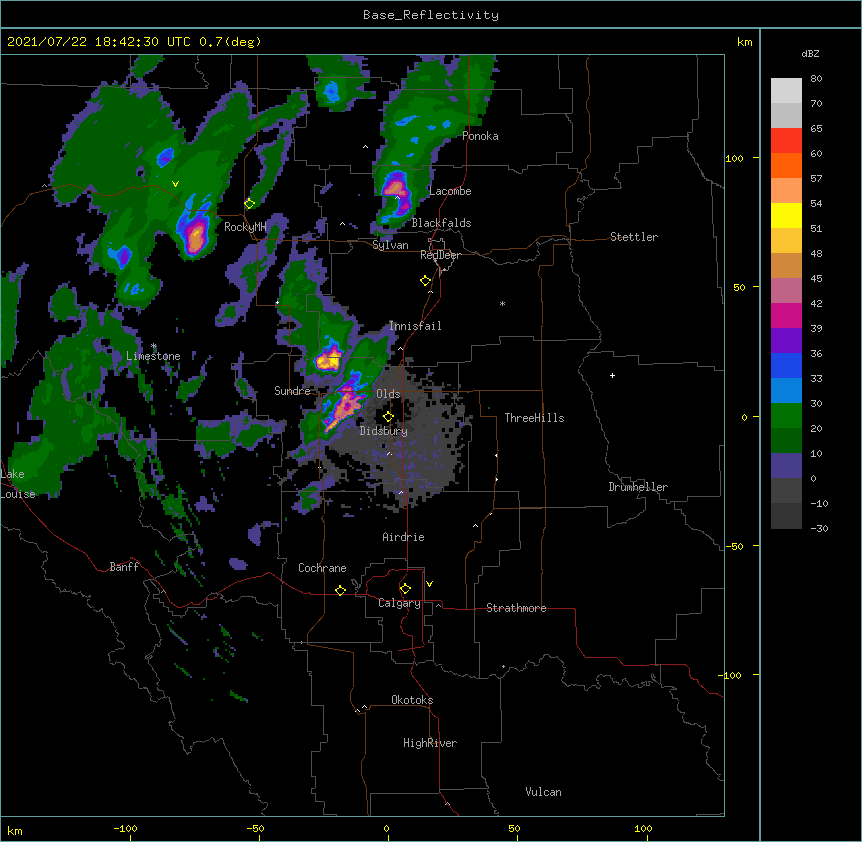Click the 45 value on the dBZ legend
This screenshot has width=862, height=842.
[816, 279]
